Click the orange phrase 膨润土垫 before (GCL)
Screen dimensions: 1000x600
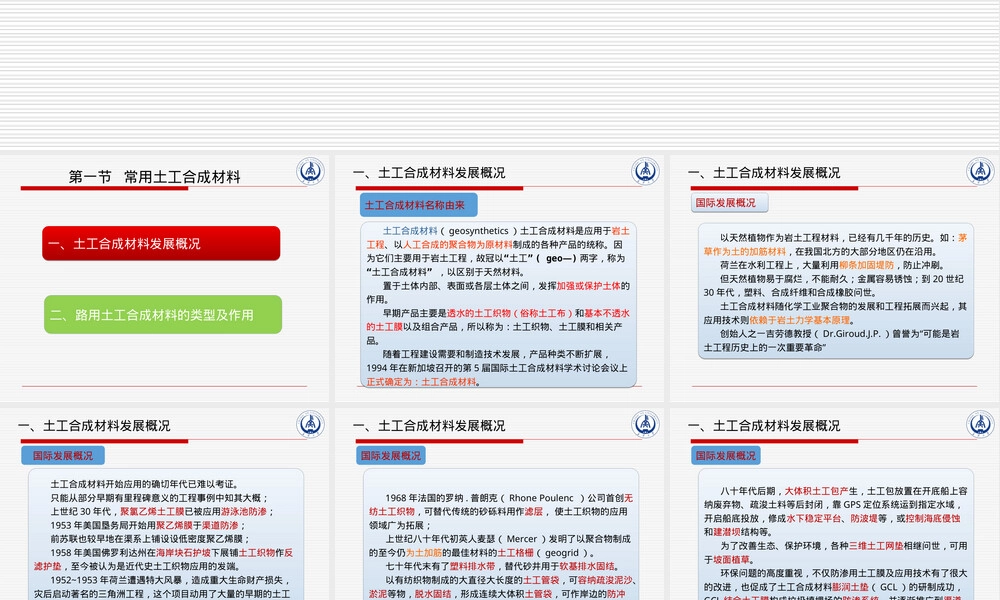[850, 587]
